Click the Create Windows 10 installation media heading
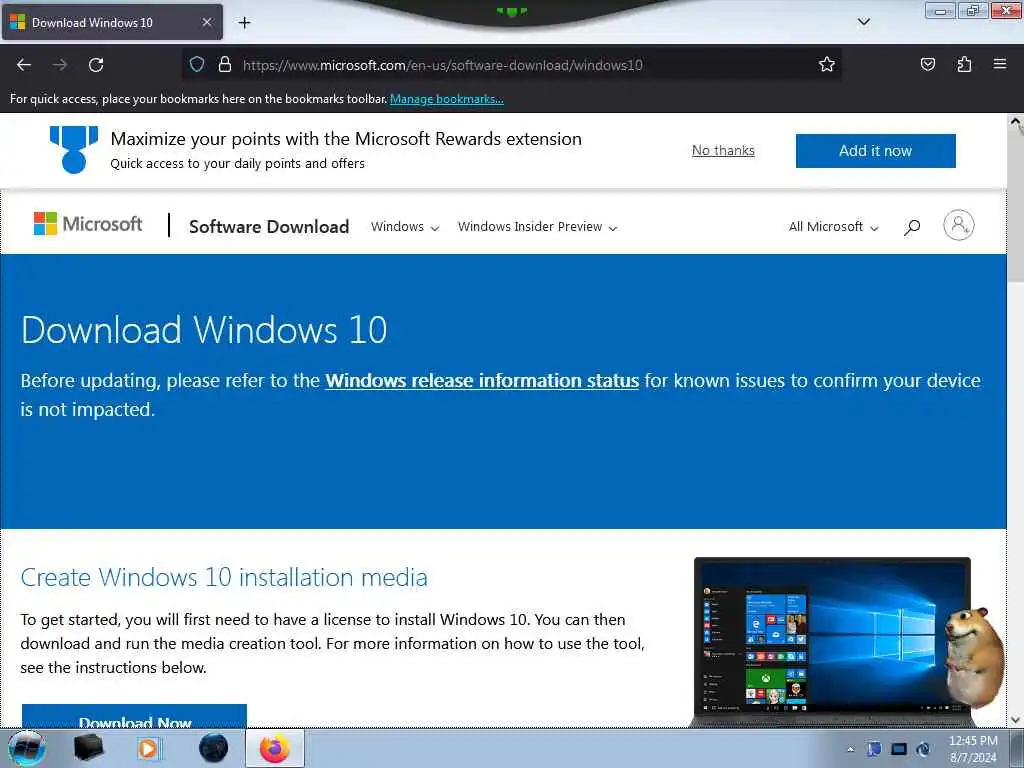The width and height of the screenshot is (1024, 768). 224,577
